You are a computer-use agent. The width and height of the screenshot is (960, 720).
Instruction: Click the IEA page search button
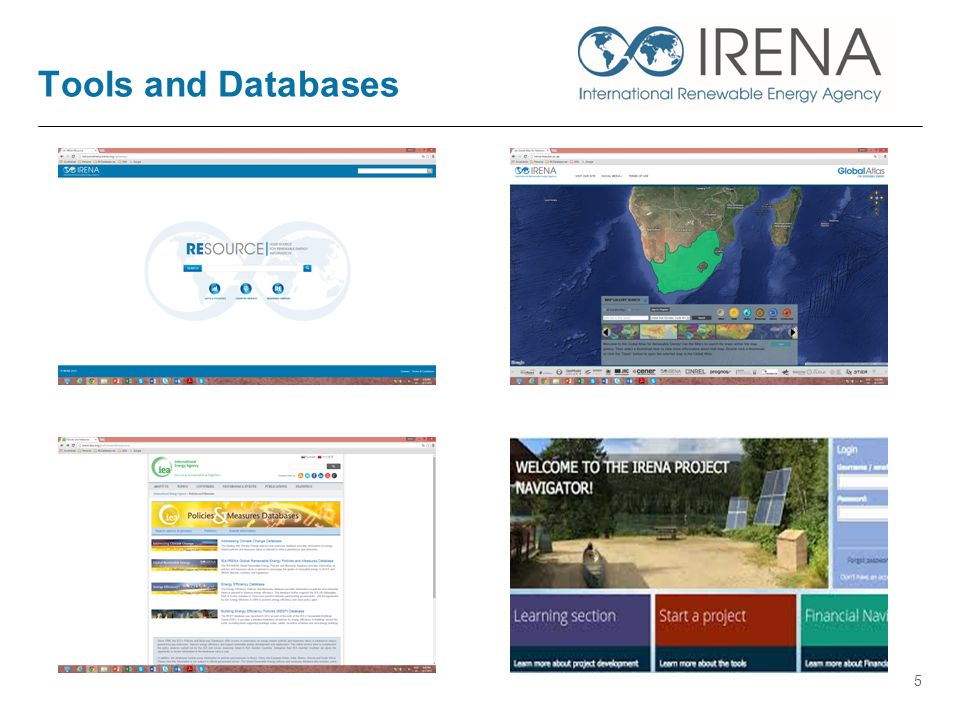[334, 467]
